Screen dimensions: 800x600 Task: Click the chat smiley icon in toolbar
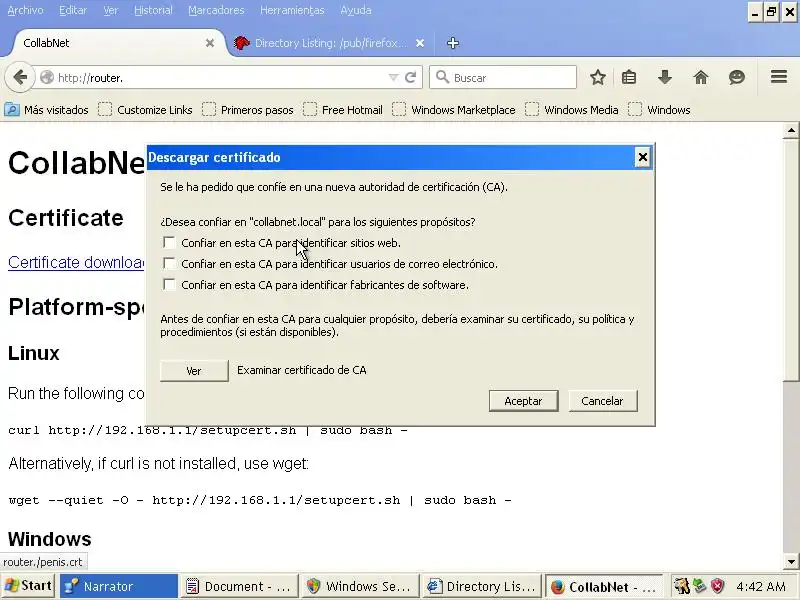[x=737, y=78]
